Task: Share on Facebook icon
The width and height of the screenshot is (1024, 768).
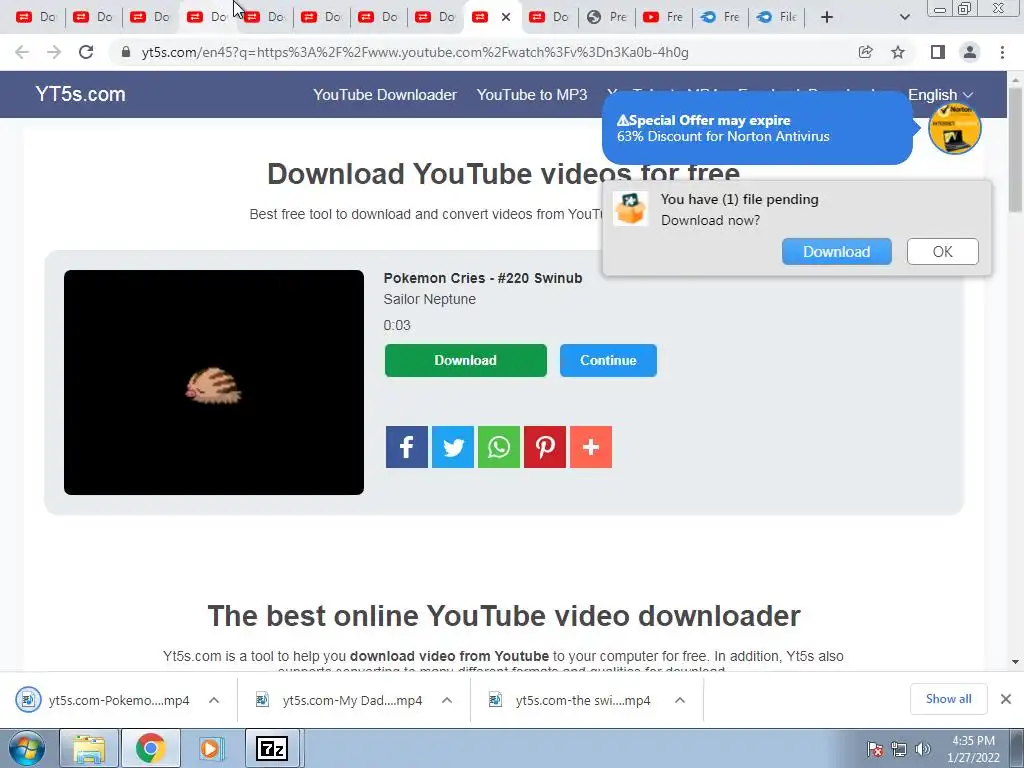Action: (406, 447)
